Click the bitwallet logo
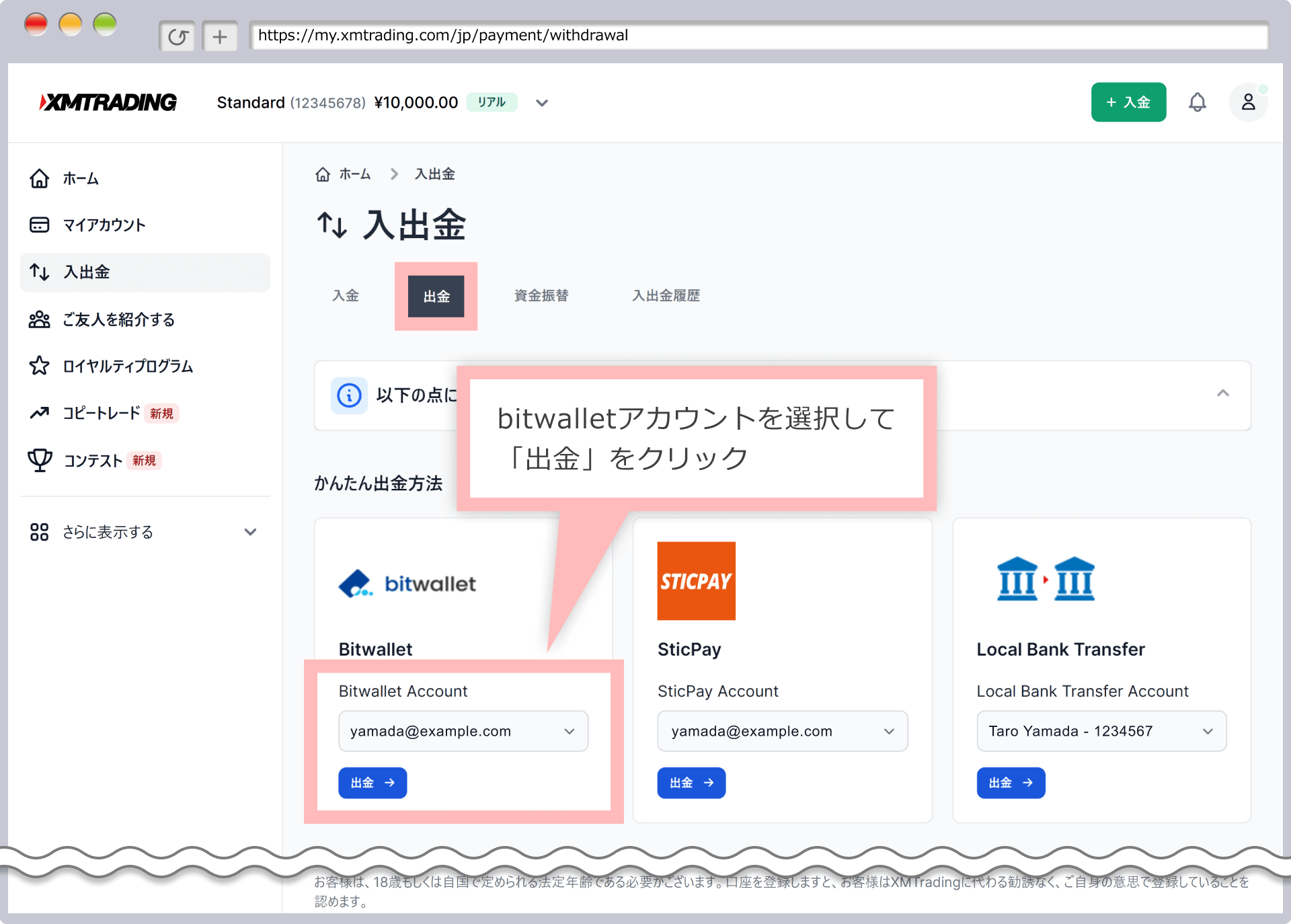 coord(407,584)
